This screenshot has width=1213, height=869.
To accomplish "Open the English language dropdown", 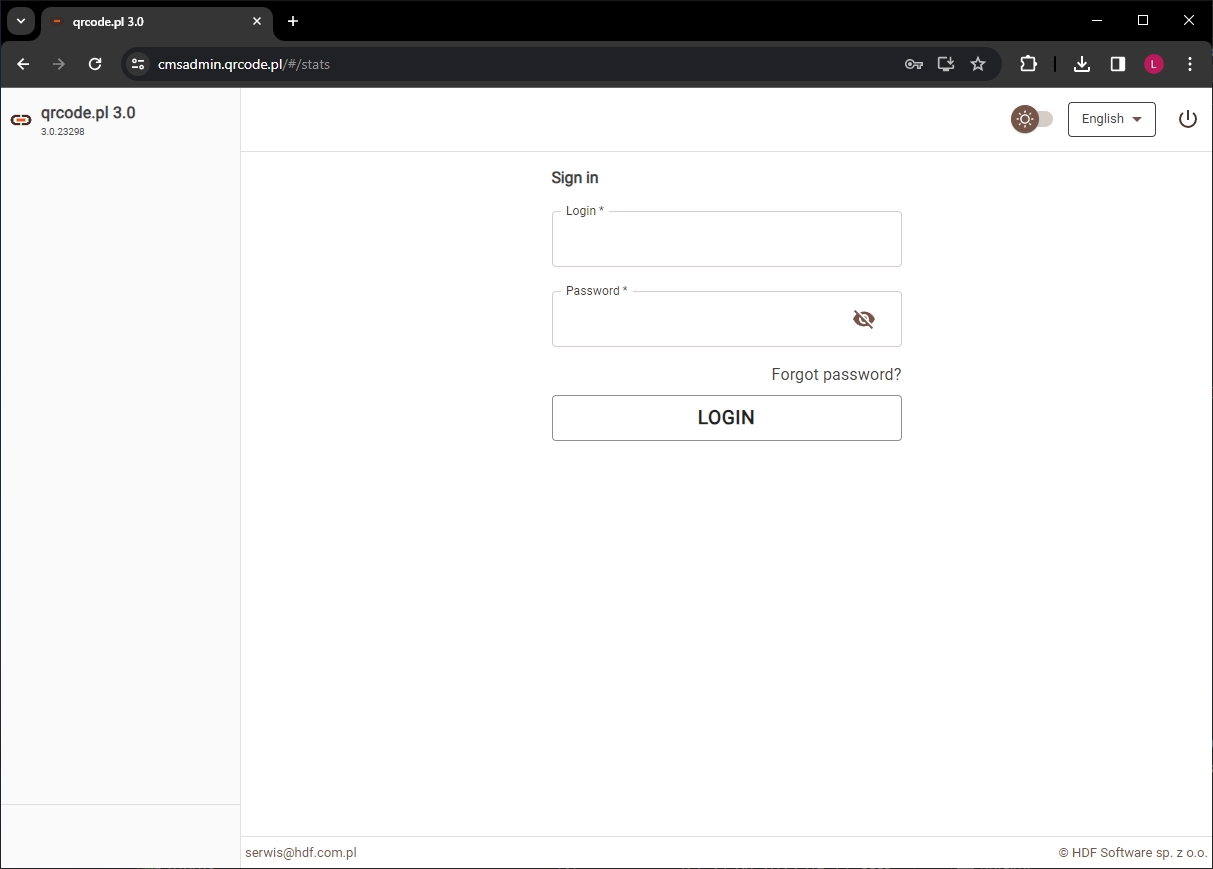I will click(x=1111, y=119).
